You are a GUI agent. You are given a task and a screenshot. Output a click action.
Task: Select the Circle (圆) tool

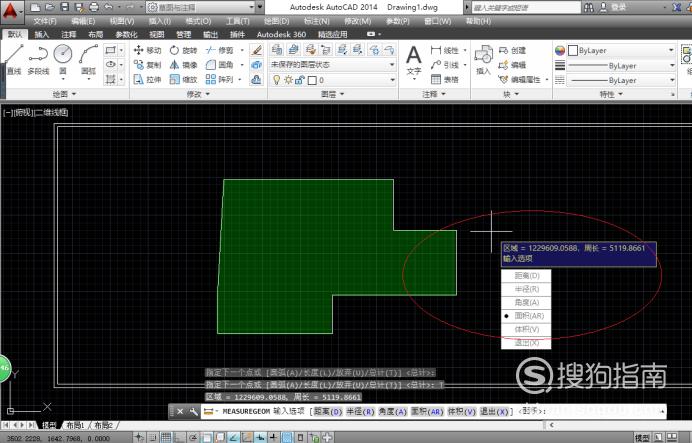pyautogui.click(x=63, y=60)
